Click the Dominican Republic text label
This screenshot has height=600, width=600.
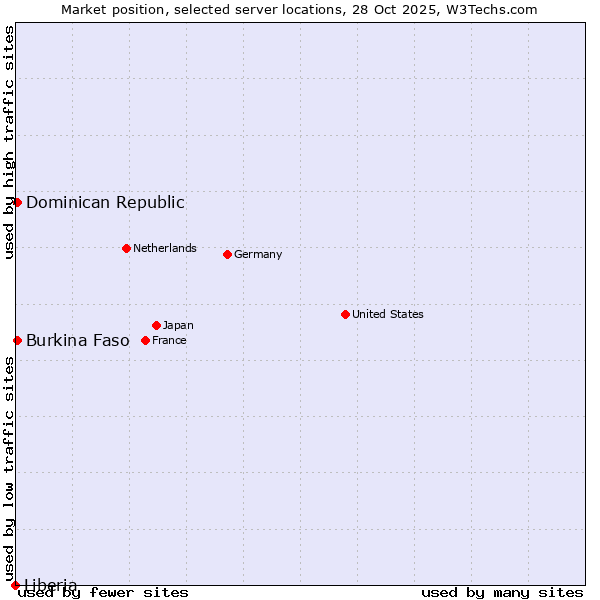pyautogui.click(x=105, y=202)
